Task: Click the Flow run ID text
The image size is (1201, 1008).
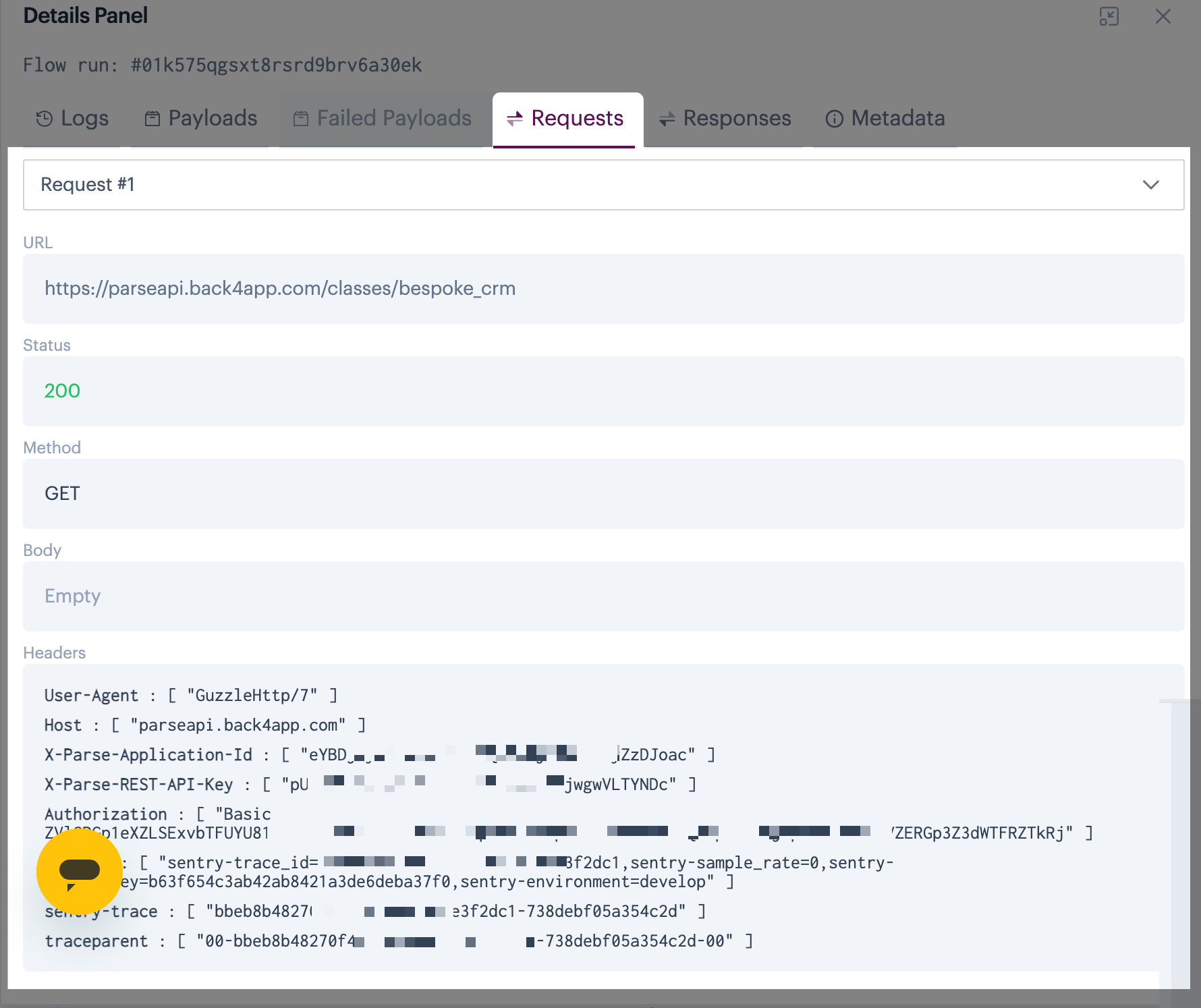Action: [276, 65]
